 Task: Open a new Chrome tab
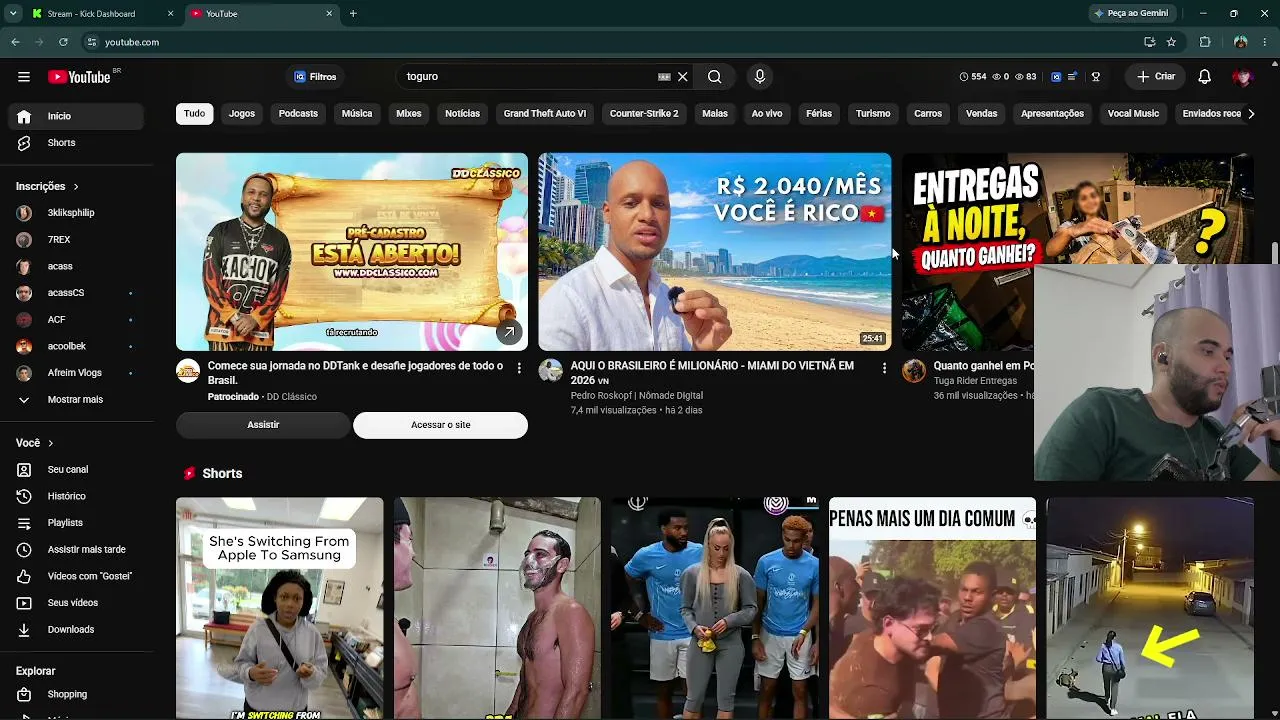[353, 14]
